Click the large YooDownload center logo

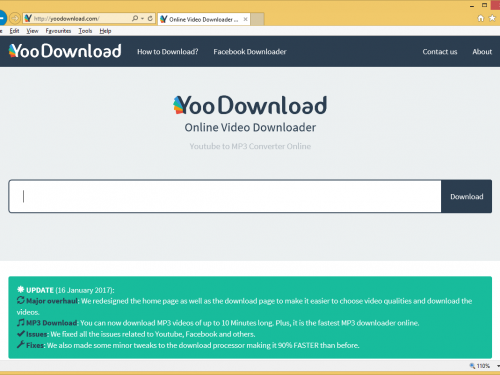click(x=250, y=105)
